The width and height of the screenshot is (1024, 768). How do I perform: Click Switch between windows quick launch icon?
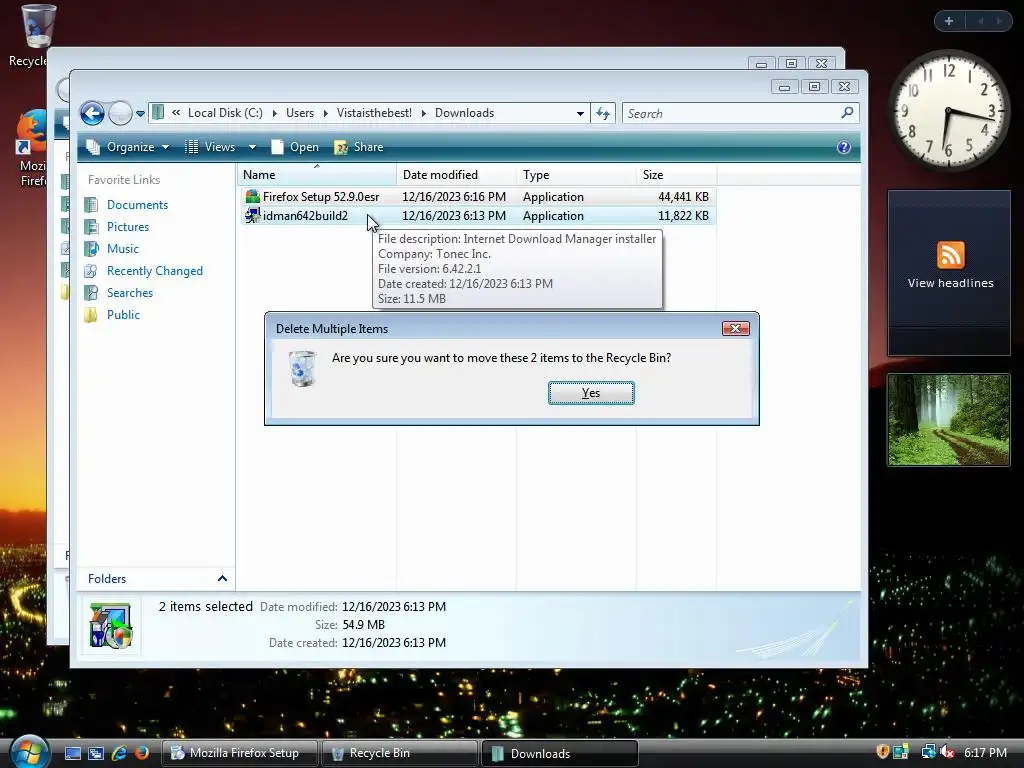pyautogui.click(x=96, y=753)
